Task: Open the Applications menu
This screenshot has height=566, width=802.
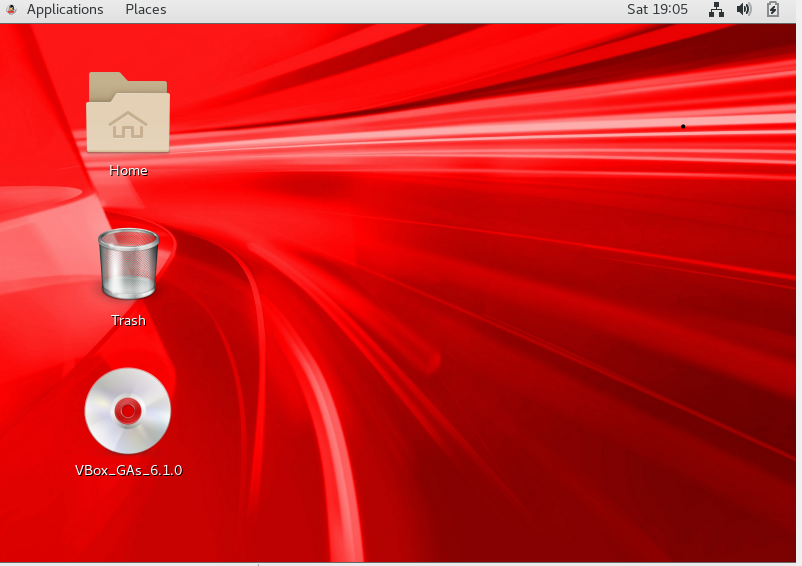Action: point(65,10)
